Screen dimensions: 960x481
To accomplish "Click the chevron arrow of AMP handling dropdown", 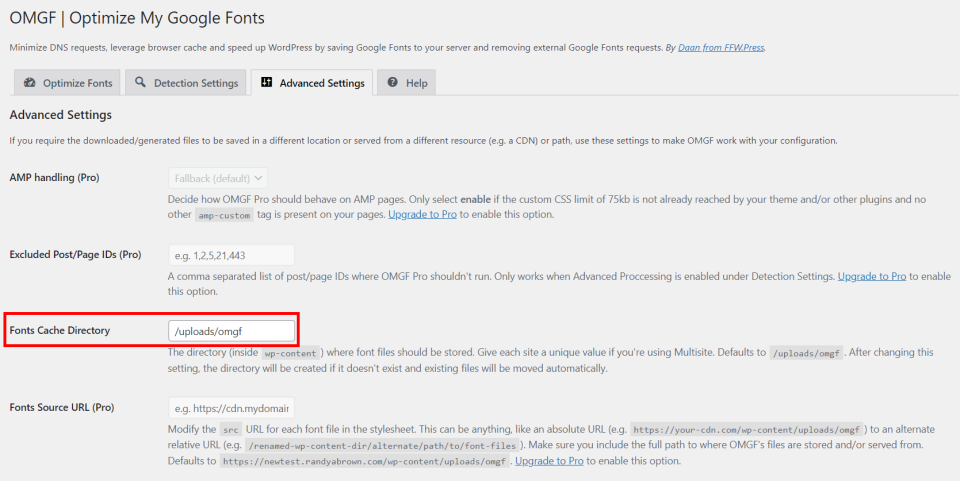I will pyautogui.click(x=258, y=177).
